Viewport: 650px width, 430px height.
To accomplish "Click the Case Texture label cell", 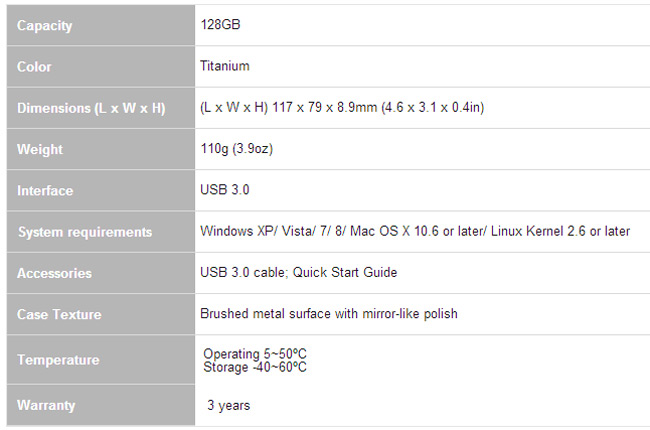I will (59, 314).
